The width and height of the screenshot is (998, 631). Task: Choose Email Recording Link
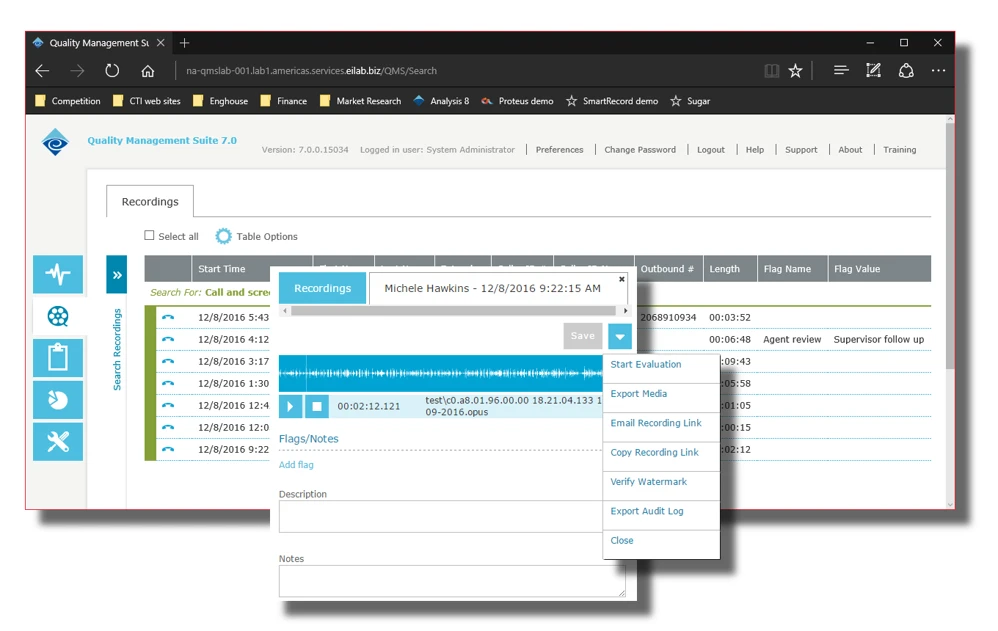[656, 423]
